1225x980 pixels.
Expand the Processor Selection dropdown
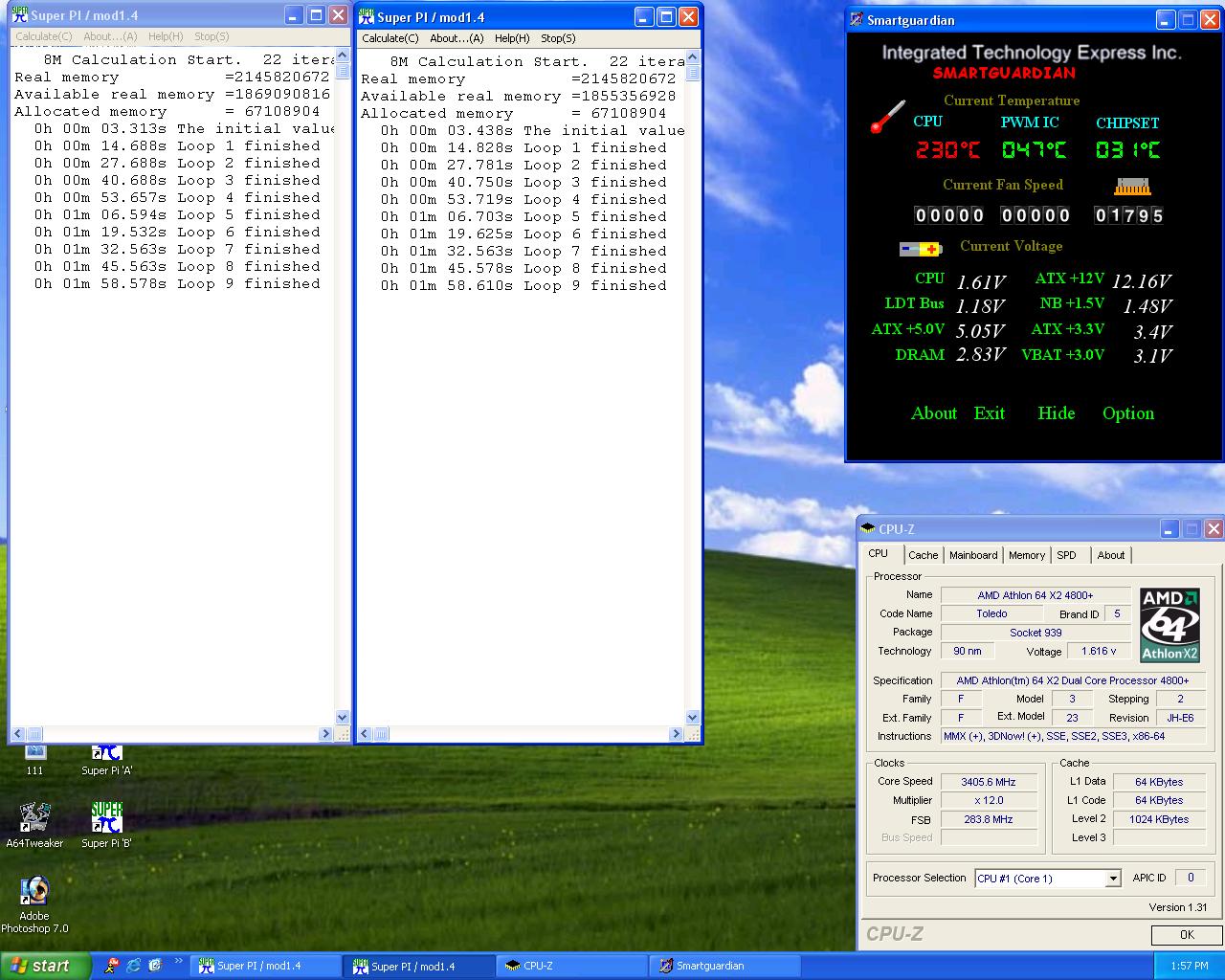click(x=1112, y=879)
